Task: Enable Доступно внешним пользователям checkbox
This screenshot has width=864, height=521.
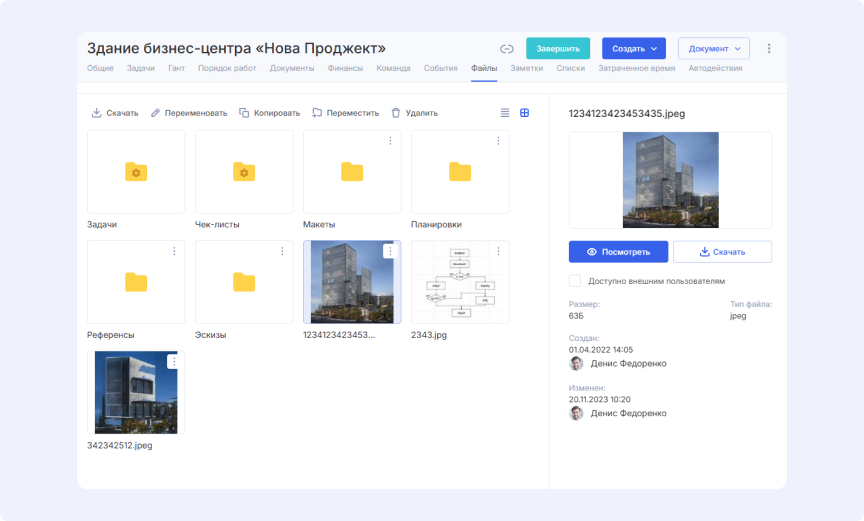Action: coord(575,281)
